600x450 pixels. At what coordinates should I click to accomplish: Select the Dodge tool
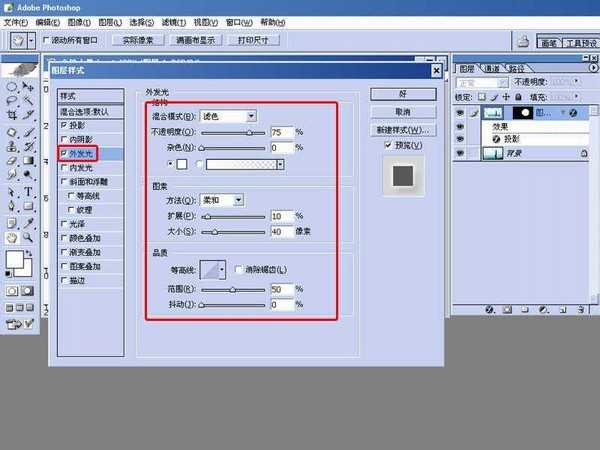28,174
